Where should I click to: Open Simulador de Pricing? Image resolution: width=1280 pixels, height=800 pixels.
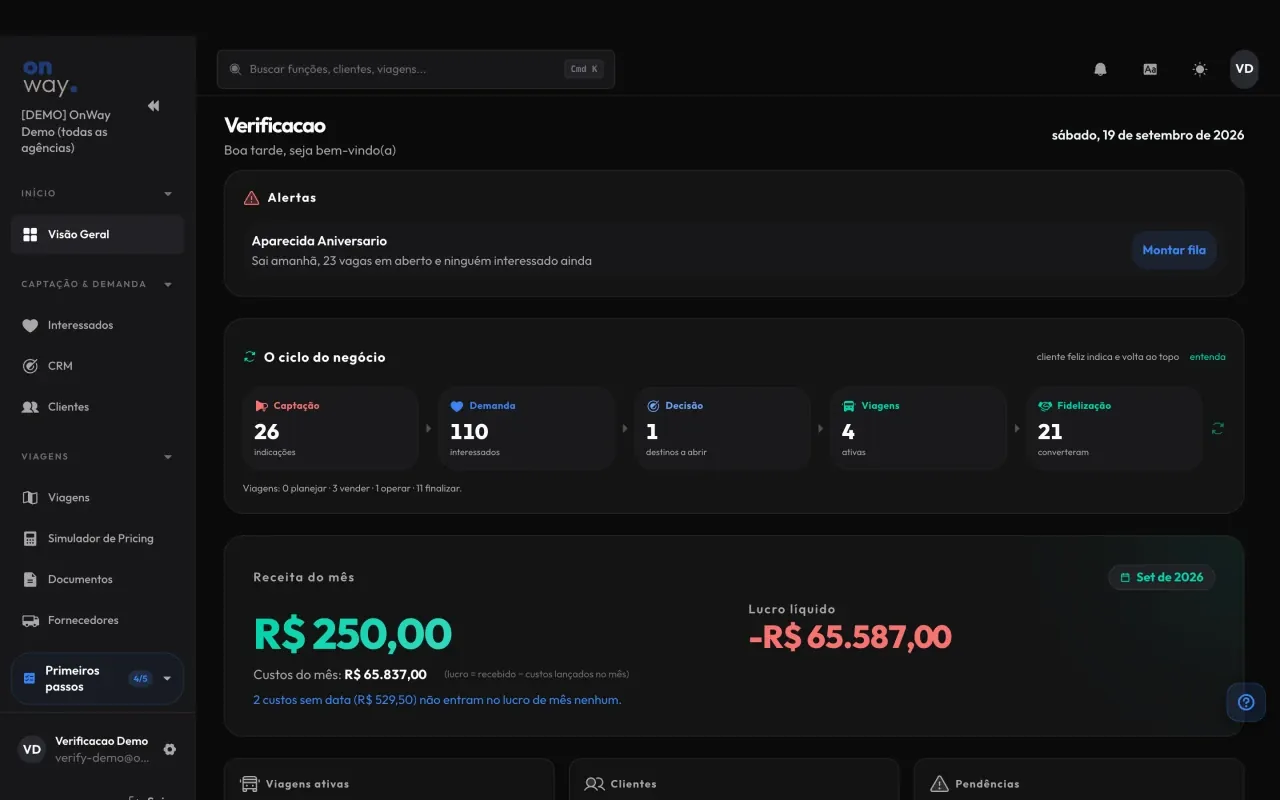(x=97, y=538)
